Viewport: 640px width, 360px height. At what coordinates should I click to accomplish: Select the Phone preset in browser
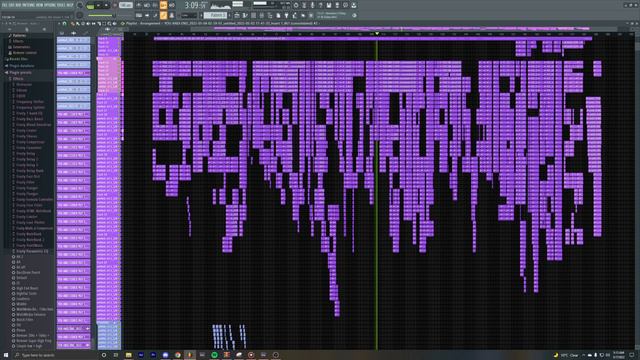pos(20,330)
